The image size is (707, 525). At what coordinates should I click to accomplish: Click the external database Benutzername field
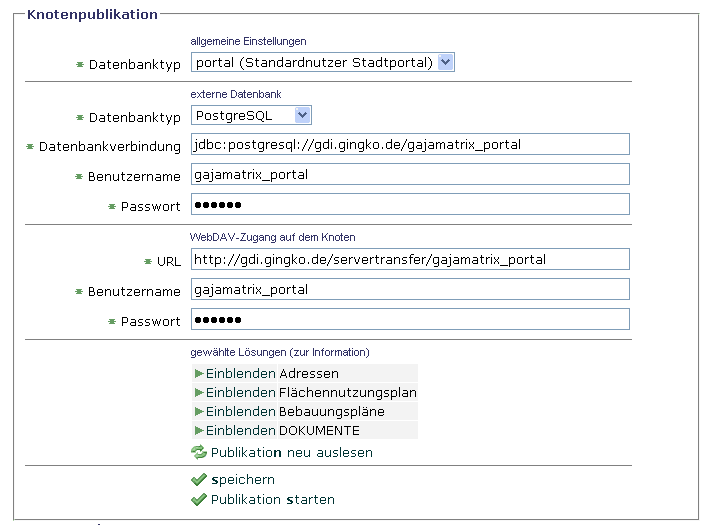[409, 175]
